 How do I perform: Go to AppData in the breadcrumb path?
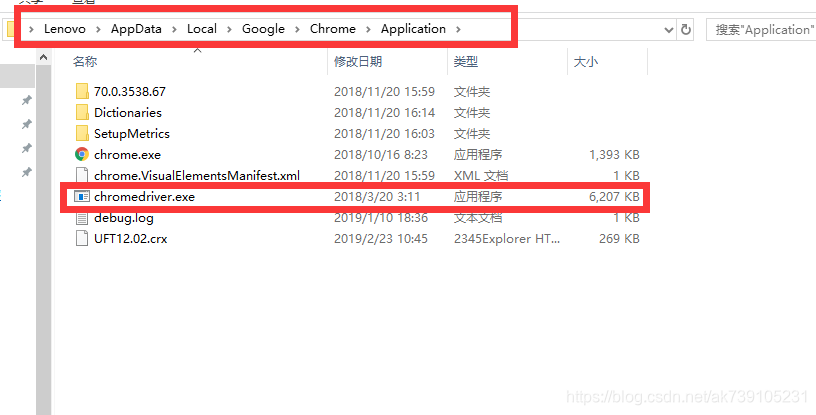click(136, 29)
